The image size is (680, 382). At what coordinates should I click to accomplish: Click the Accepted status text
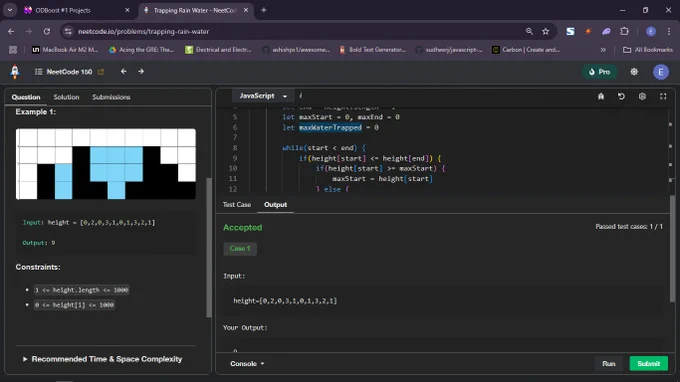(242, 228)
